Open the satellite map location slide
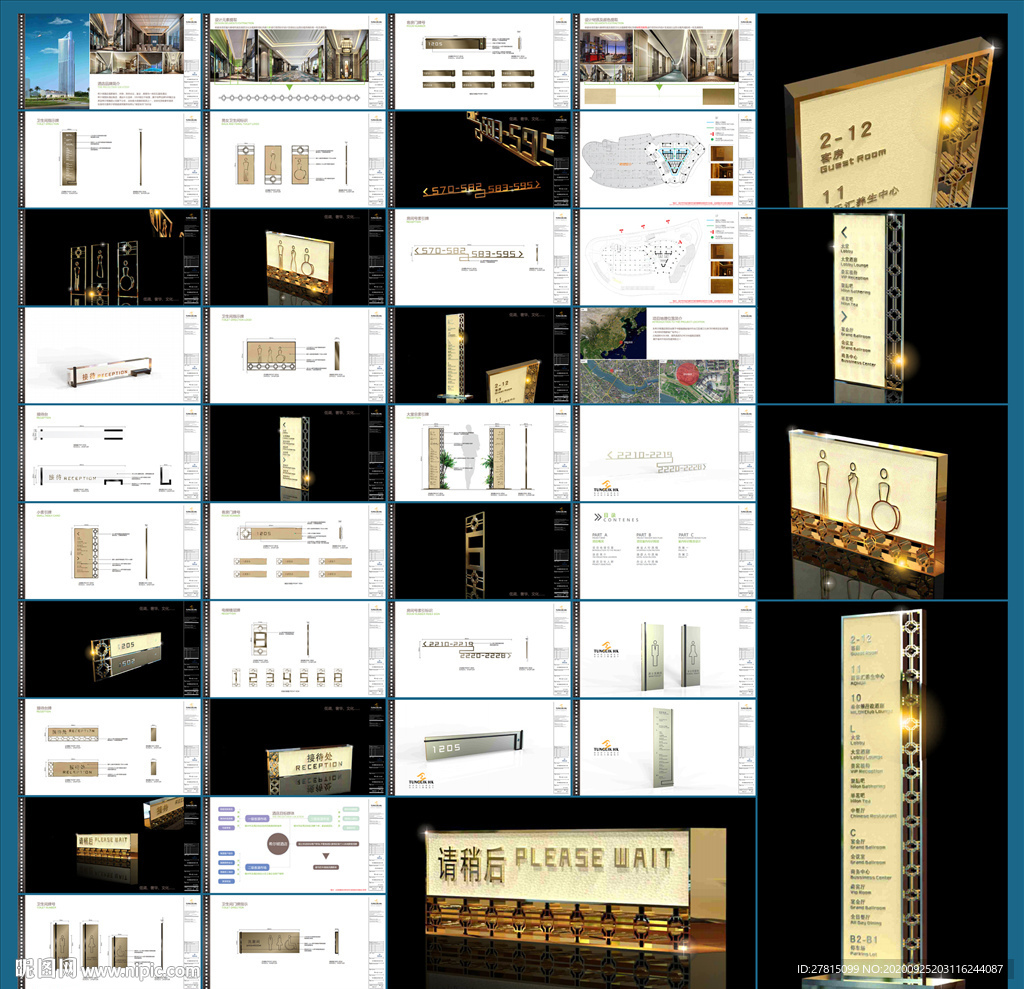 [x=666, y=355]
